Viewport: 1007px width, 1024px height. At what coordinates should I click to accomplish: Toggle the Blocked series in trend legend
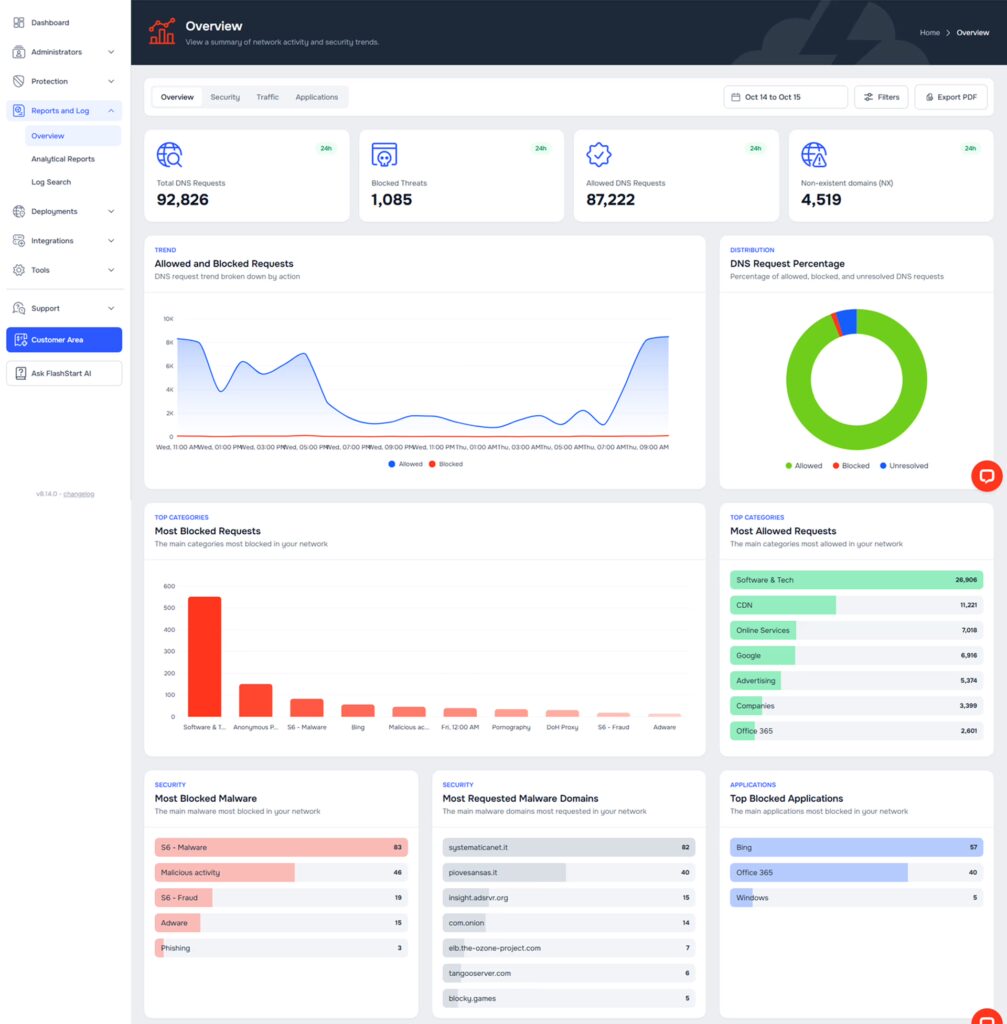point(445,464)
